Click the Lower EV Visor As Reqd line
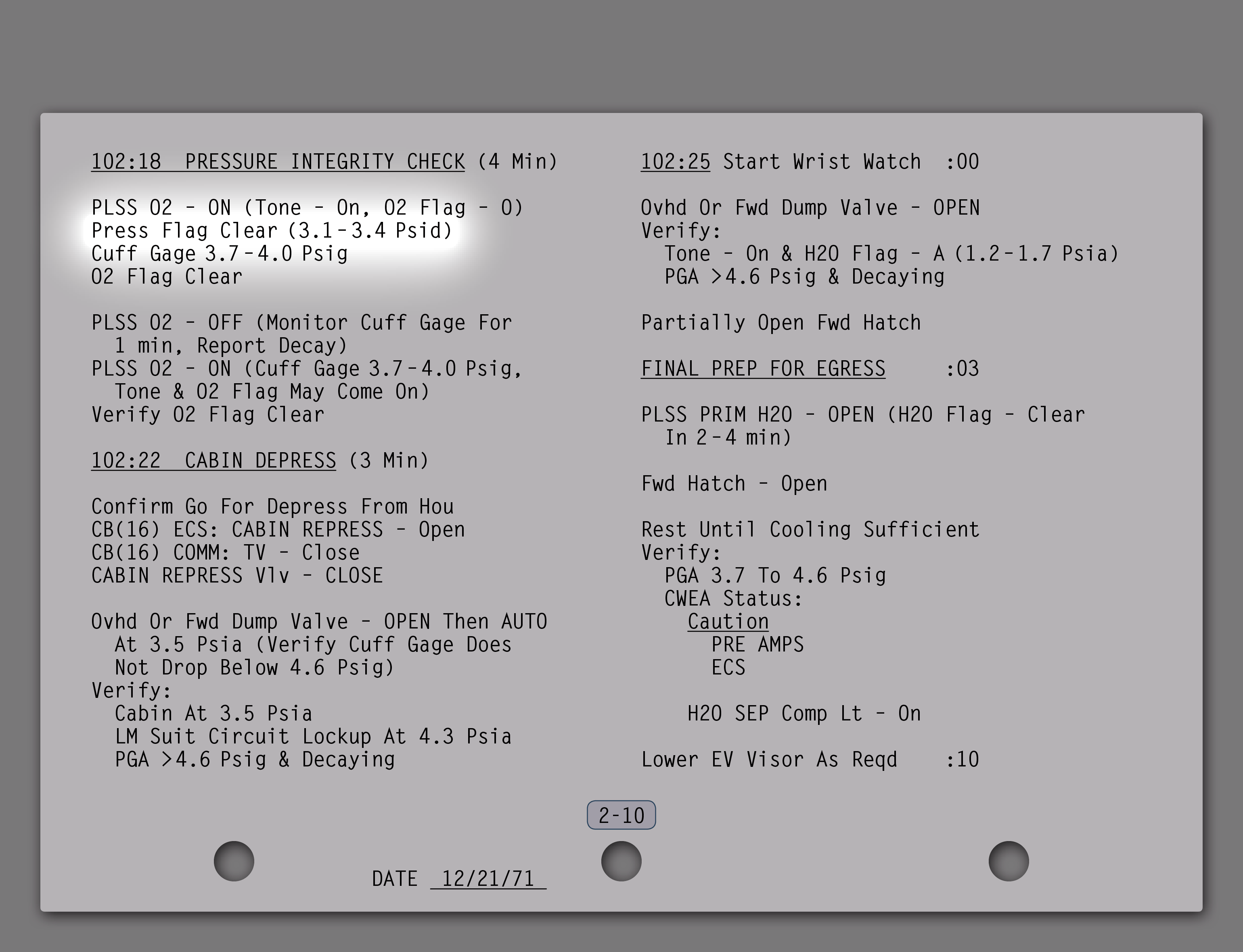Screen dimensions: 1243x952 click(x=769, y=759)
